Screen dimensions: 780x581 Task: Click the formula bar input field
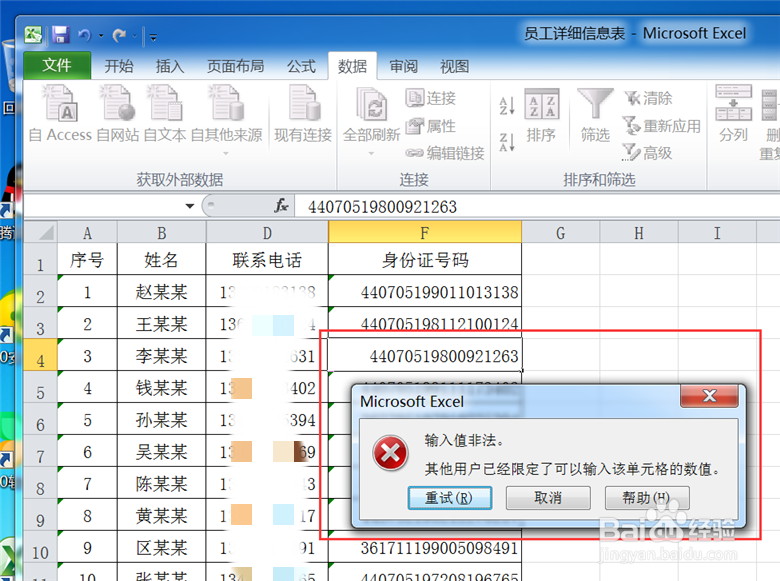(x=537, y=206)
